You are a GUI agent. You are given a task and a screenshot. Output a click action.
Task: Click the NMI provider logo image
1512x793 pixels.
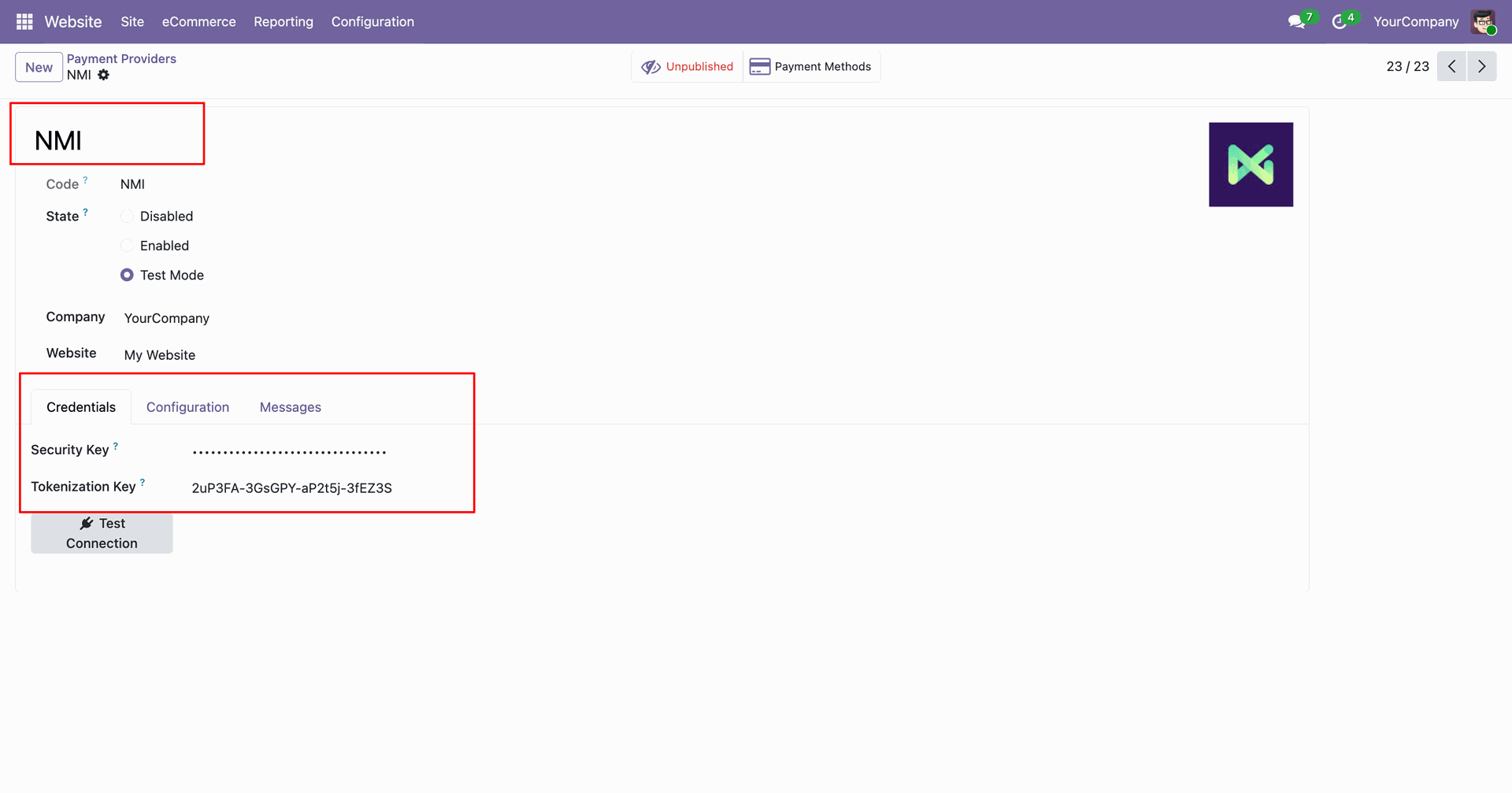click(x=1251, y=165)
